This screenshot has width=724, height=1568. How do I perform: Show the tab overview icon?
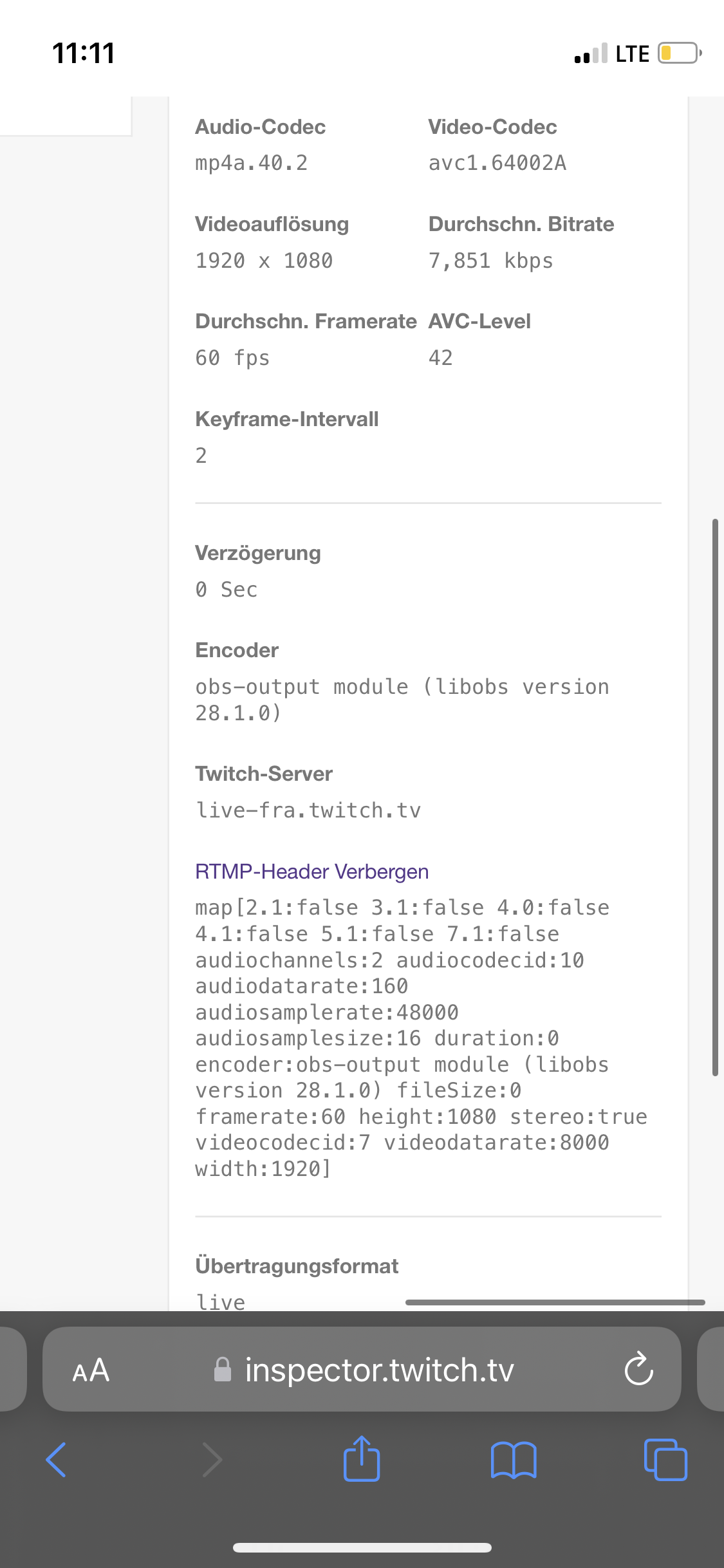(x=665, y=1460)
